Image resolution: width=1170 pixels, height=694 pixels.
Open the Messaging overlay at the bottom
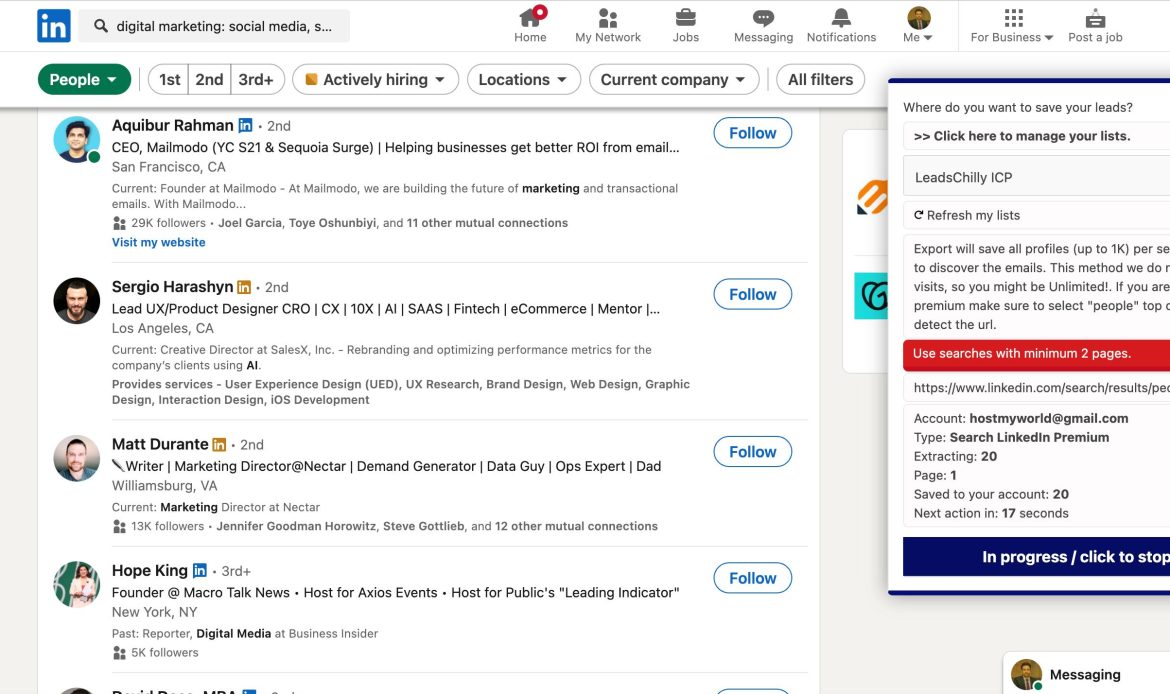[1086, 674]
